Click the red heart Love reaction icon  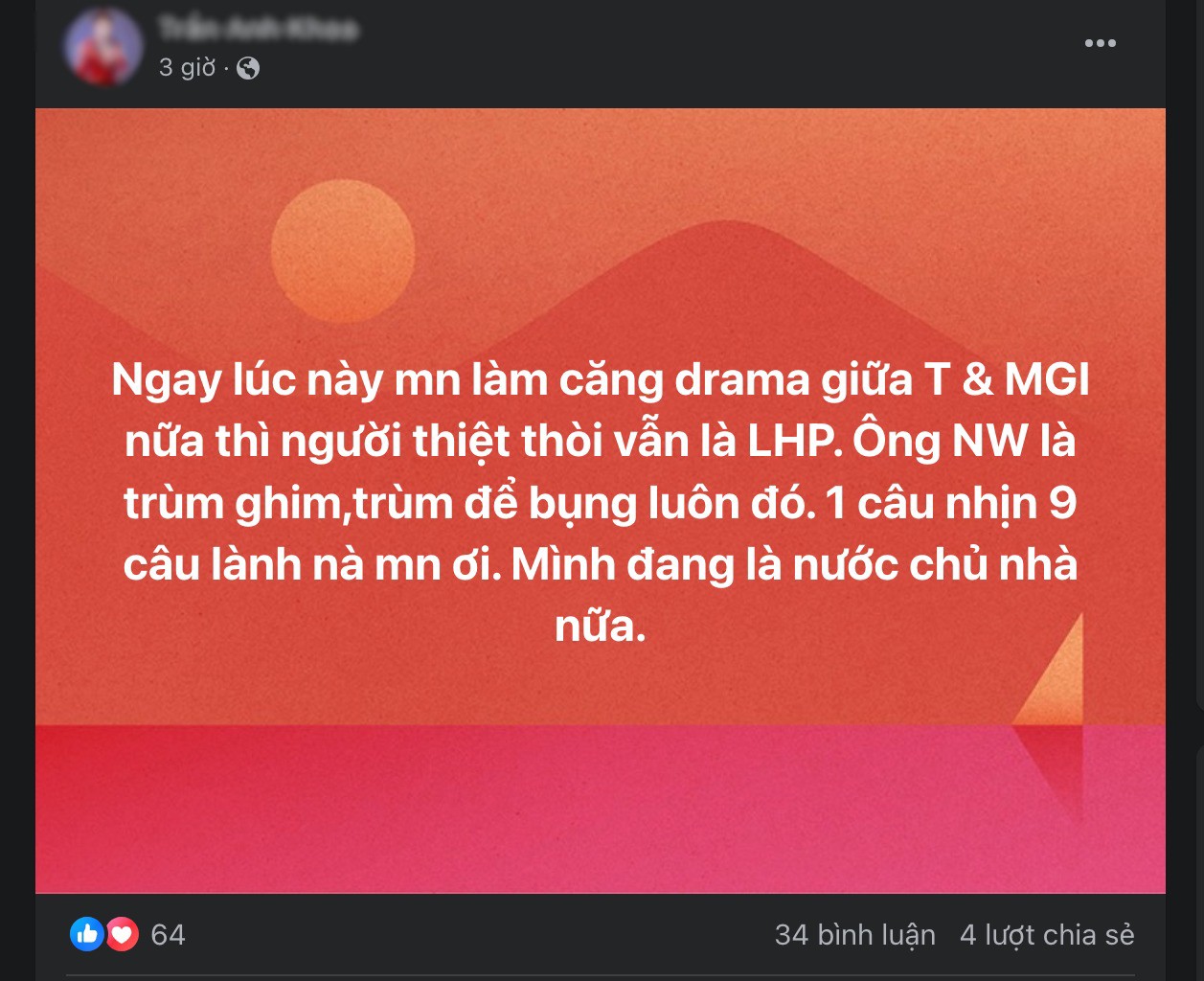[x=123, y=934]
